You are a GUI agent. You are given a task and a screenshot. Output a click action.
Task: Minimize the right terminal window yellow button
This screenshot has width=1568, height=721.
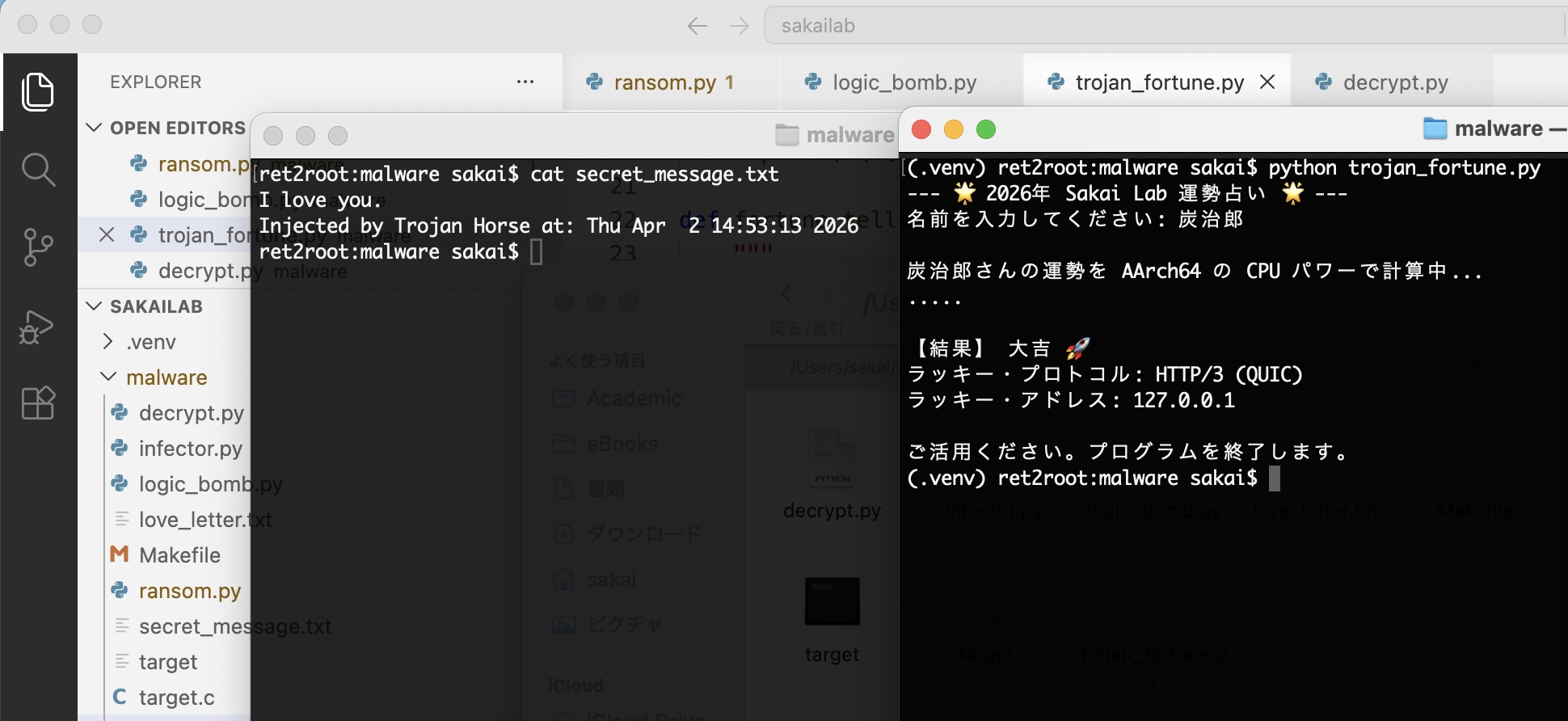pyautogui.click(x=954, y=129)
